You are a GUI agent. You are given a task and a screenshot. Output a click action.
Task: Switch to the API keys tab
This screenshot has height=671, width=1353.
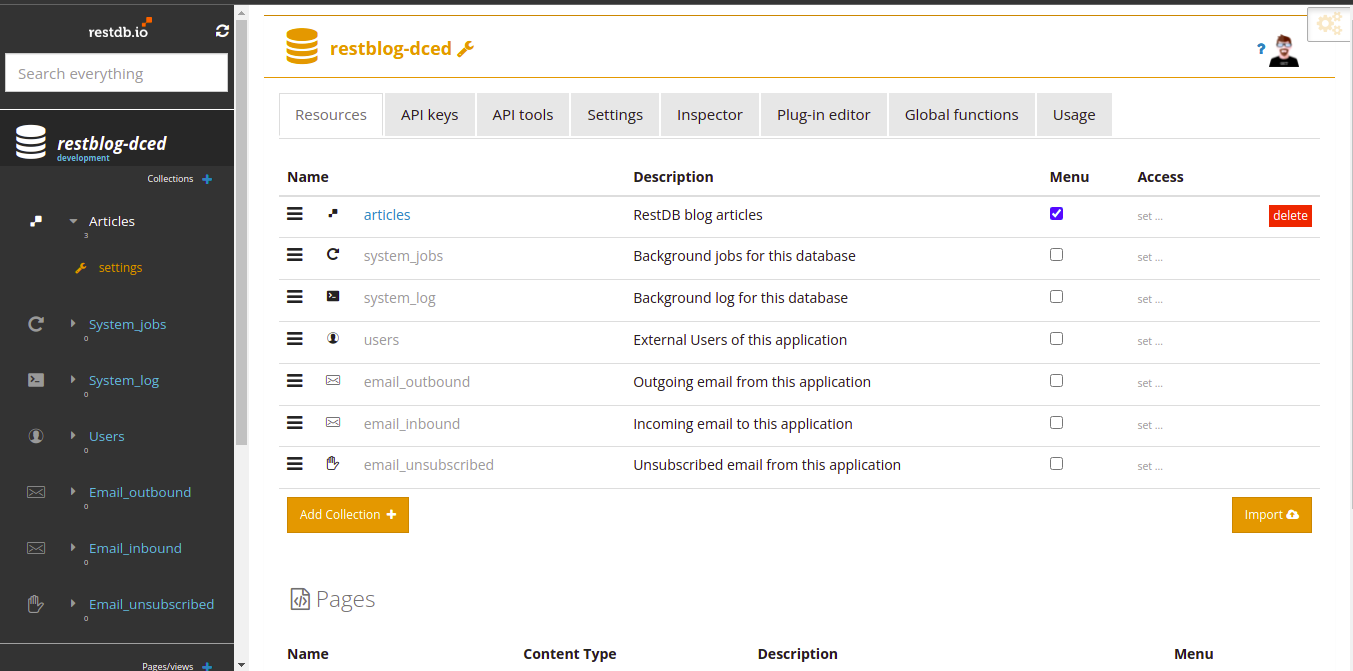pos(430,115)
